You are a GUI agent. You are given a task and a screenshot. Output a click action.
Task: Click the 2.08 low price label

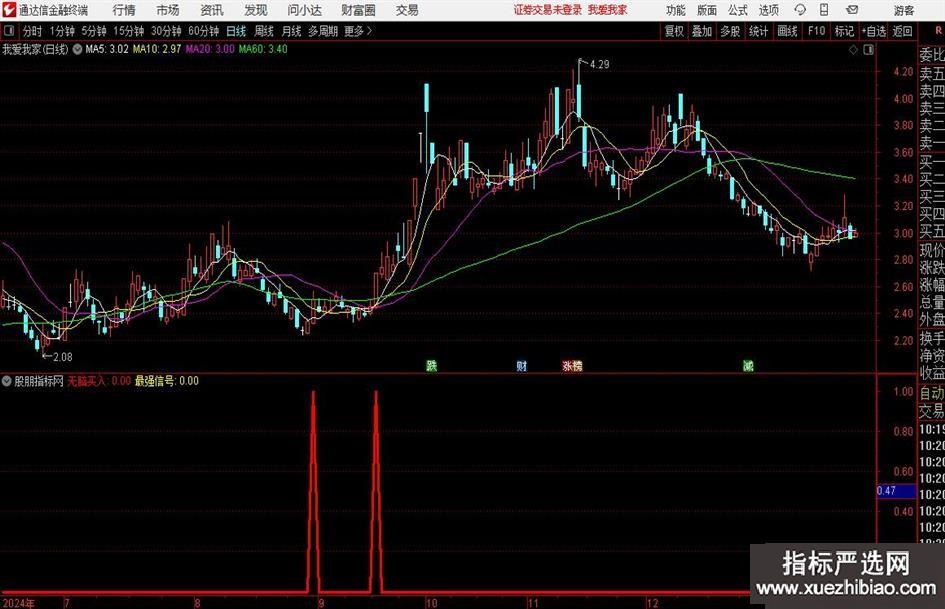point(63,357)
